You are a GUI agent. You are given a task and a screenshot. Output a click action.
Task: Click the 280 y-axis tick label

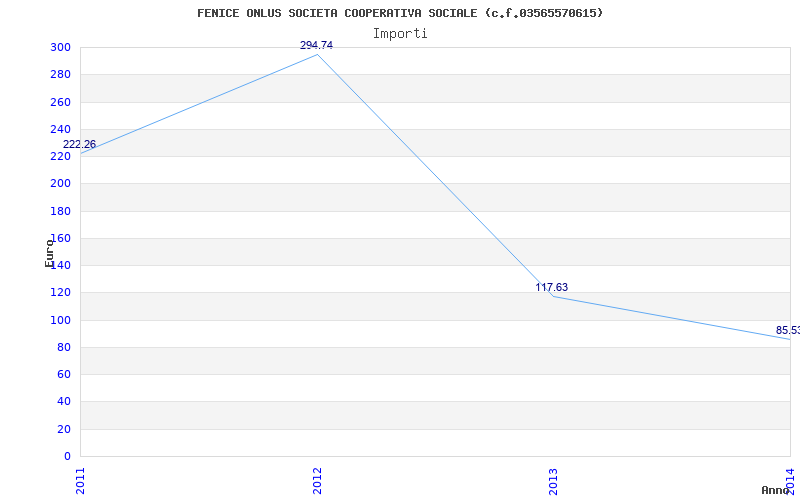(x=60, y=74)
